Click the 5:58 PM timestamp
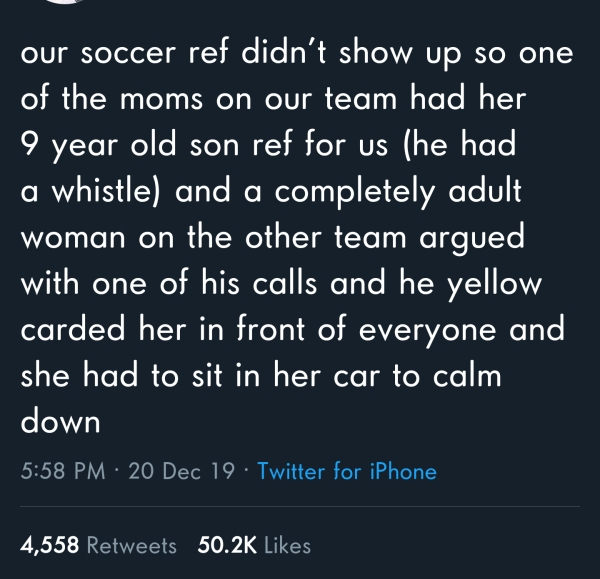This screenshot has height=579, width=600. pyautogui.click(x=63, y=471)
